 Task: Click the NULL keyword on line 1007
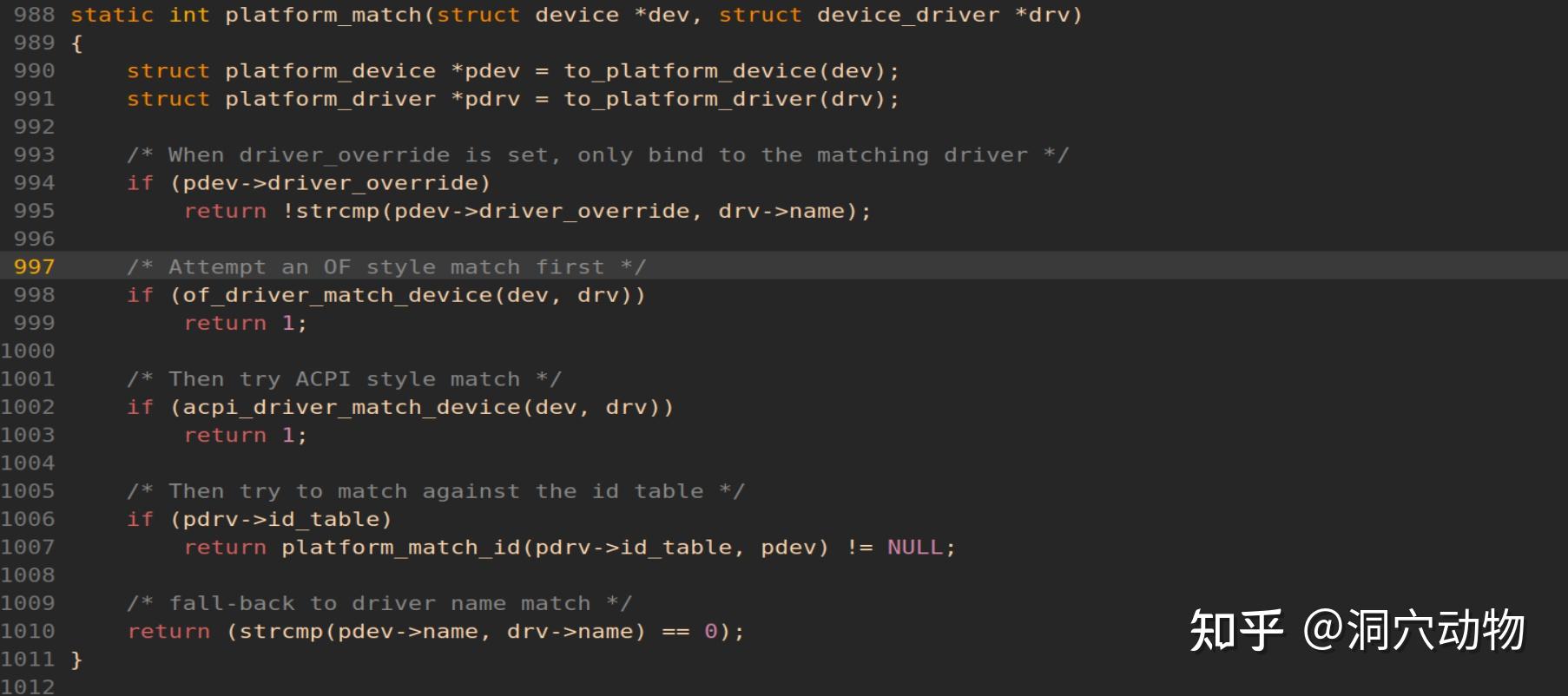point(914,548)
